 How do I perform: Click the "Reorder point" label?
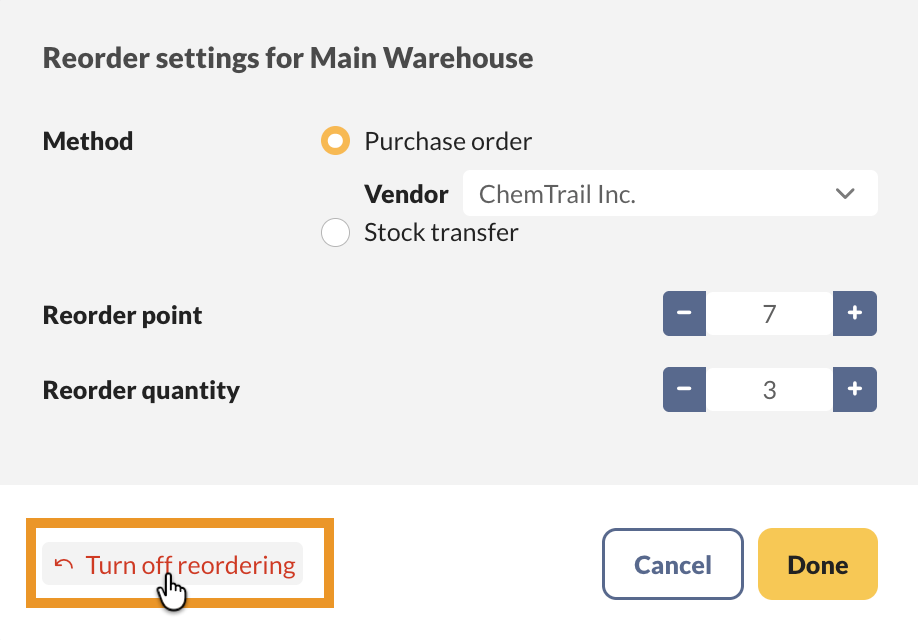[x=122, y=315]
